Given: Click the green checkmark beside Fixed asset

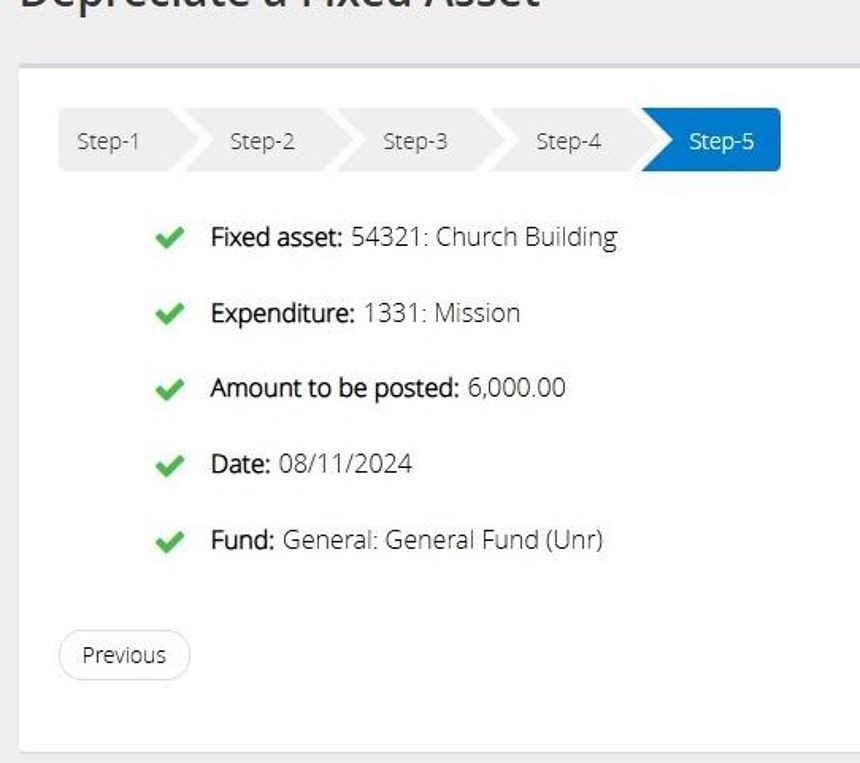Looking at the screenshot, I should pyautogui.click(x=170, y=238).
